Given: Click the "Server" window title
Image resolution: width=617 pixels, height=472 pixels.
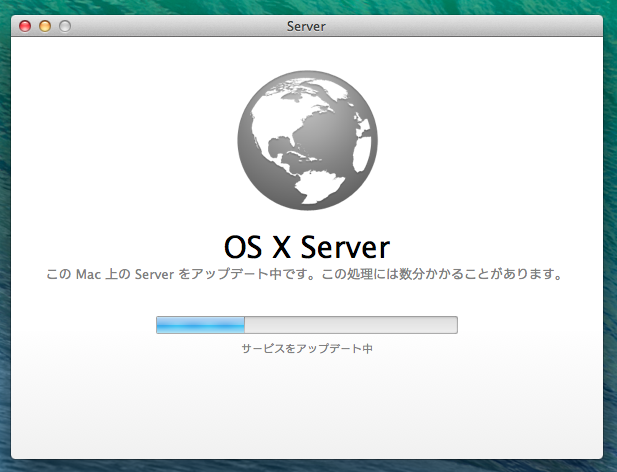Looking at the screenshot, I should pos(306,26).
